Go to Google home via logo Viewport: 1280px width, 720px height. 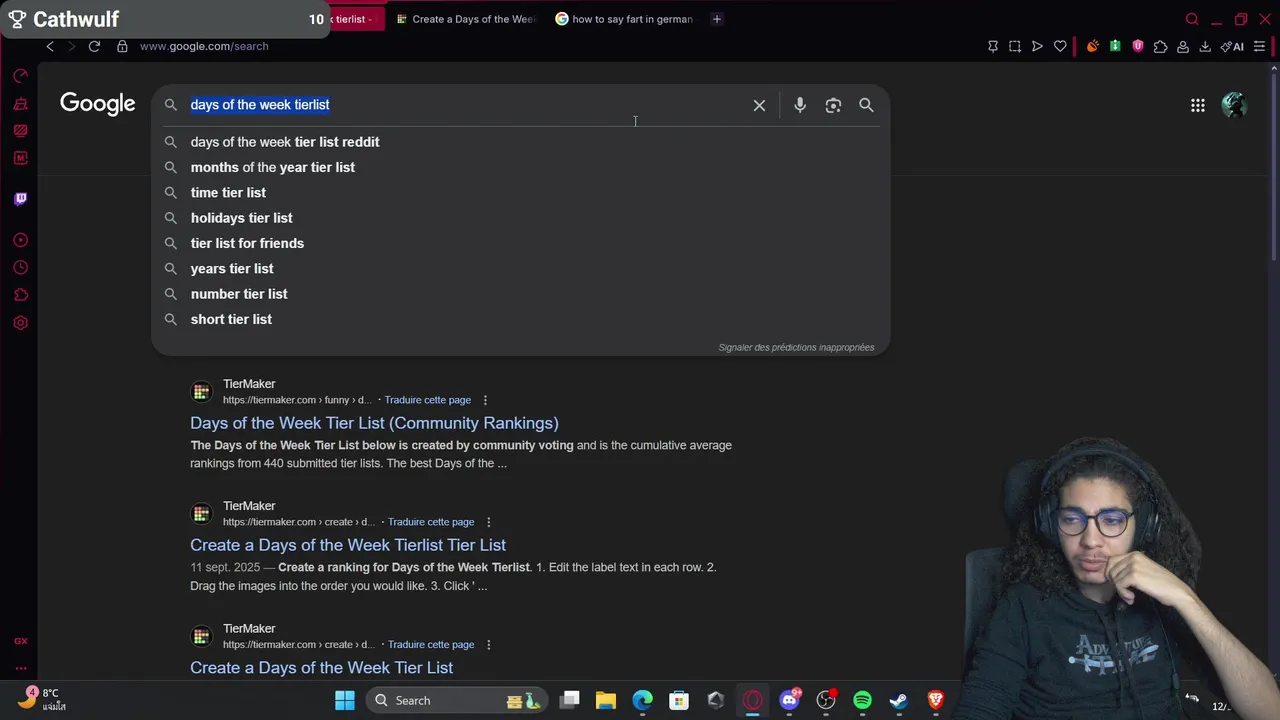coord(97,104)
